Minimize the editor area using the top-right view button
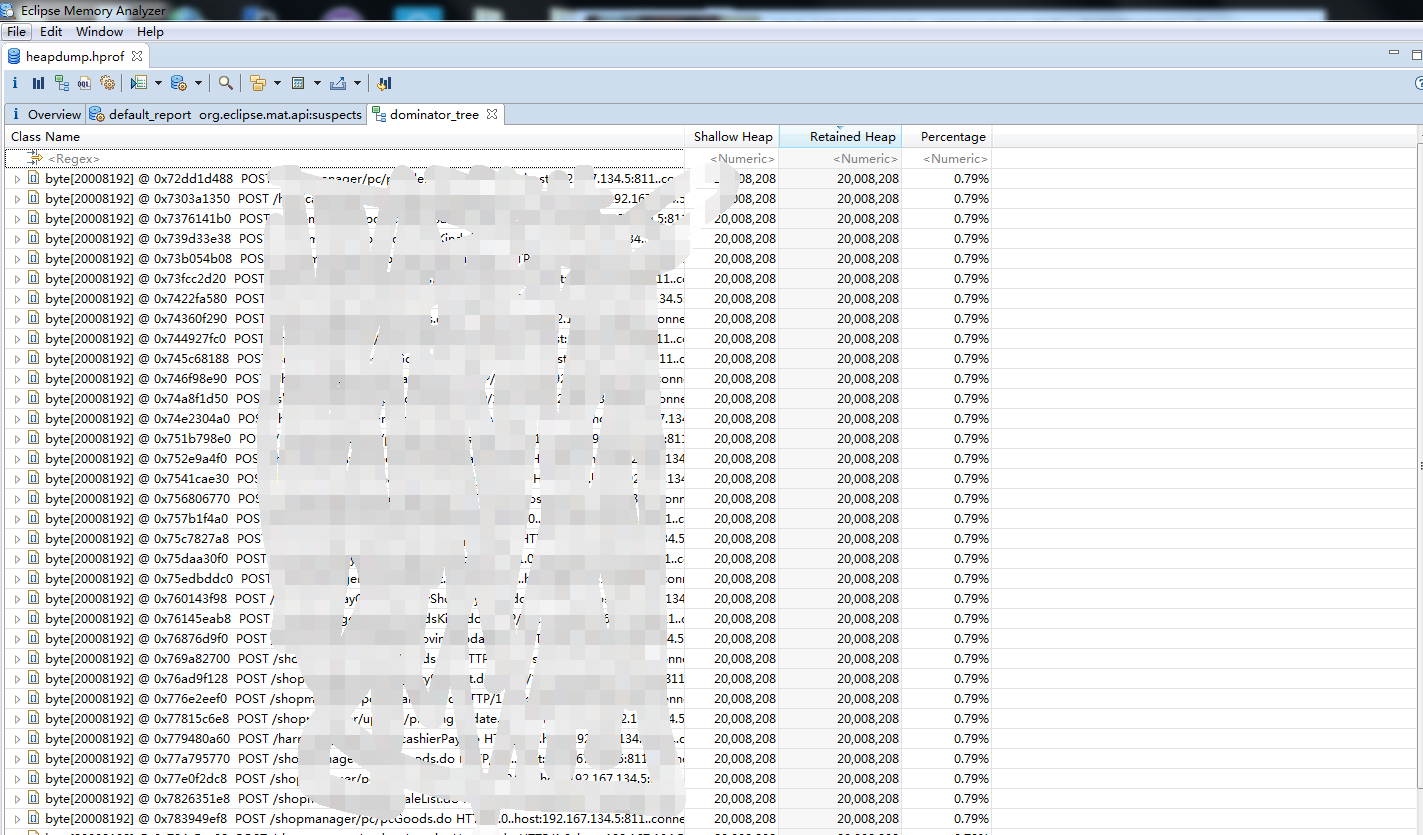Viewport: 1423px width, 835px height. (x=1394, y=53)
